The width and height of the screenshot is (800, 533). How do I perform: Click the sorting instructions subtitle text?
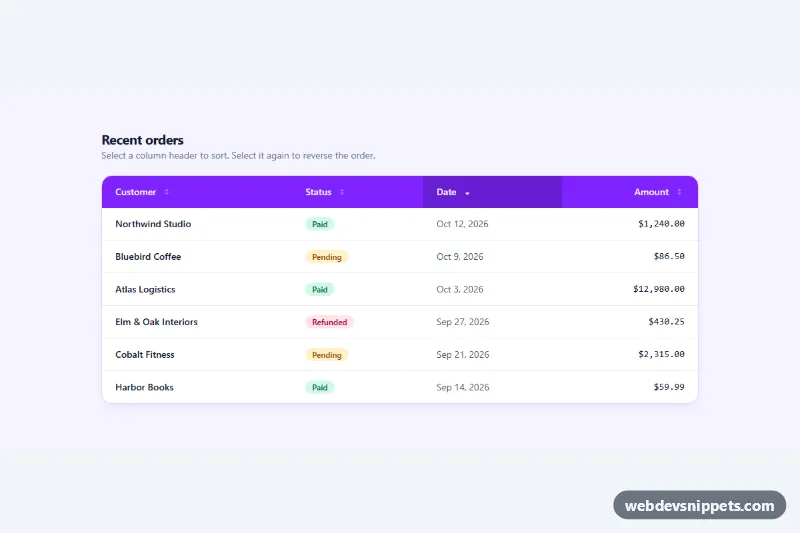(238, 156)
